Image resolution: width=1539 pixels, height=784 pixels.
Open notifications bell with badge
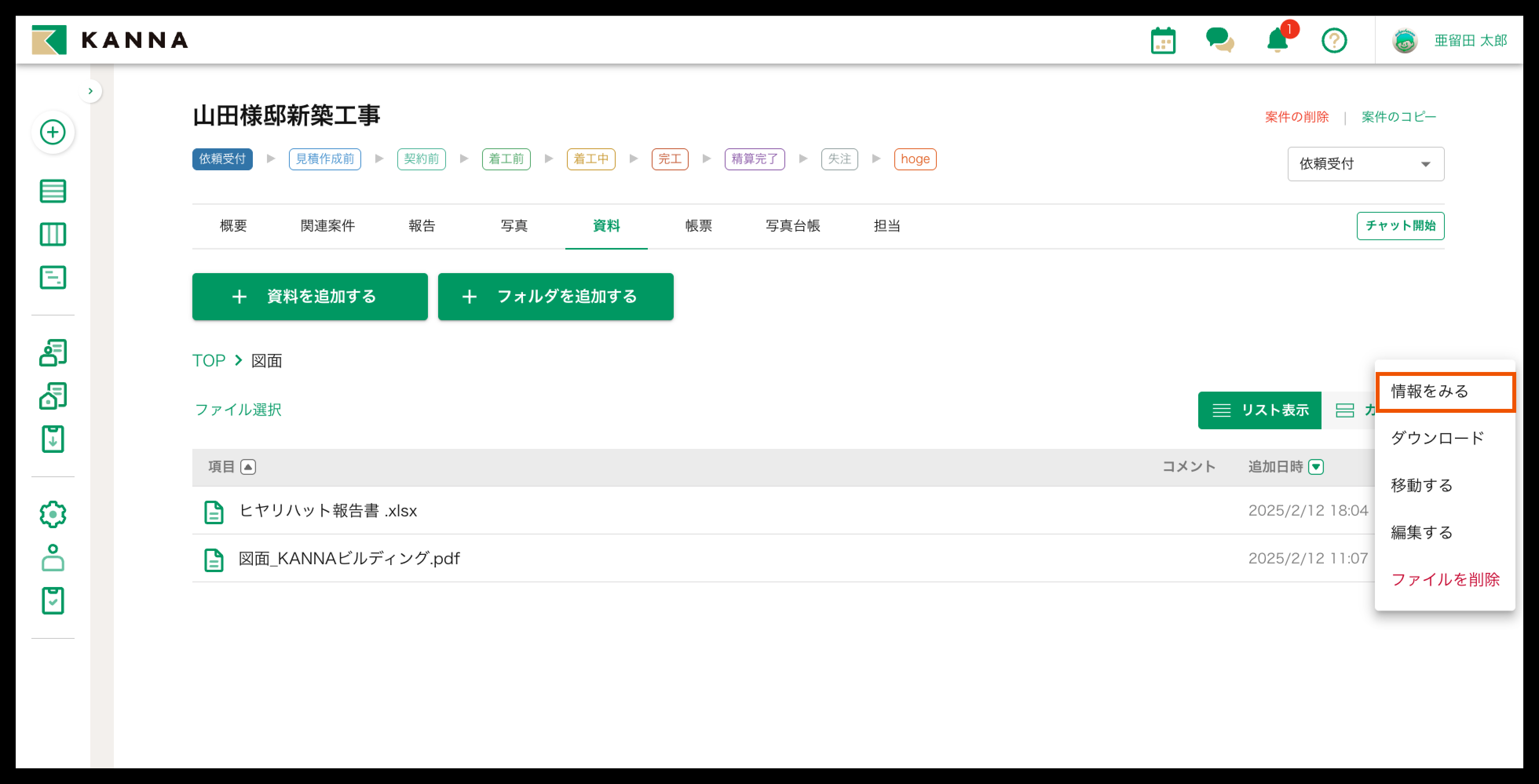1277,40
